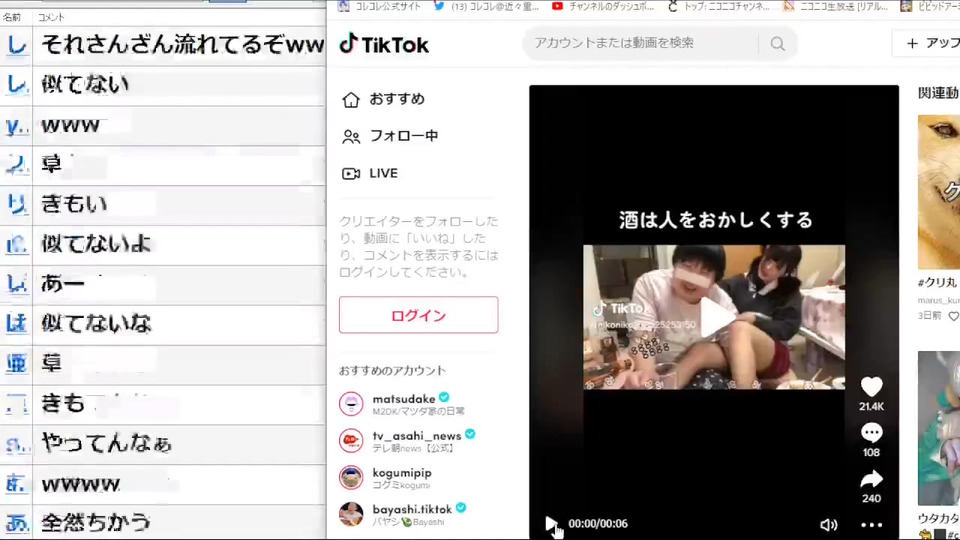960x540 pixels.
Task: Select the comment 全然ちがう
Action: tap(96, 522)
